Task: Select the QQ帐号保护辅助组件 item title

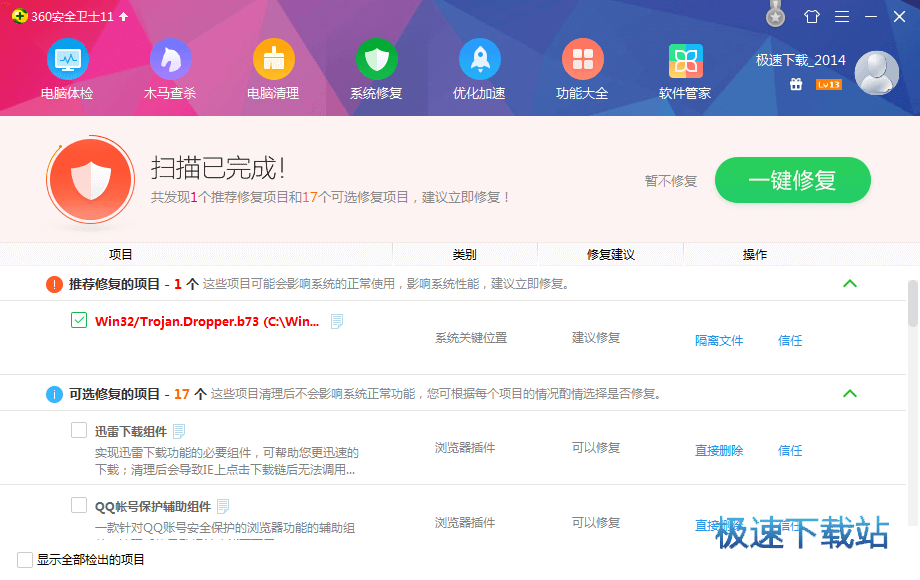Action: [153, 507]
